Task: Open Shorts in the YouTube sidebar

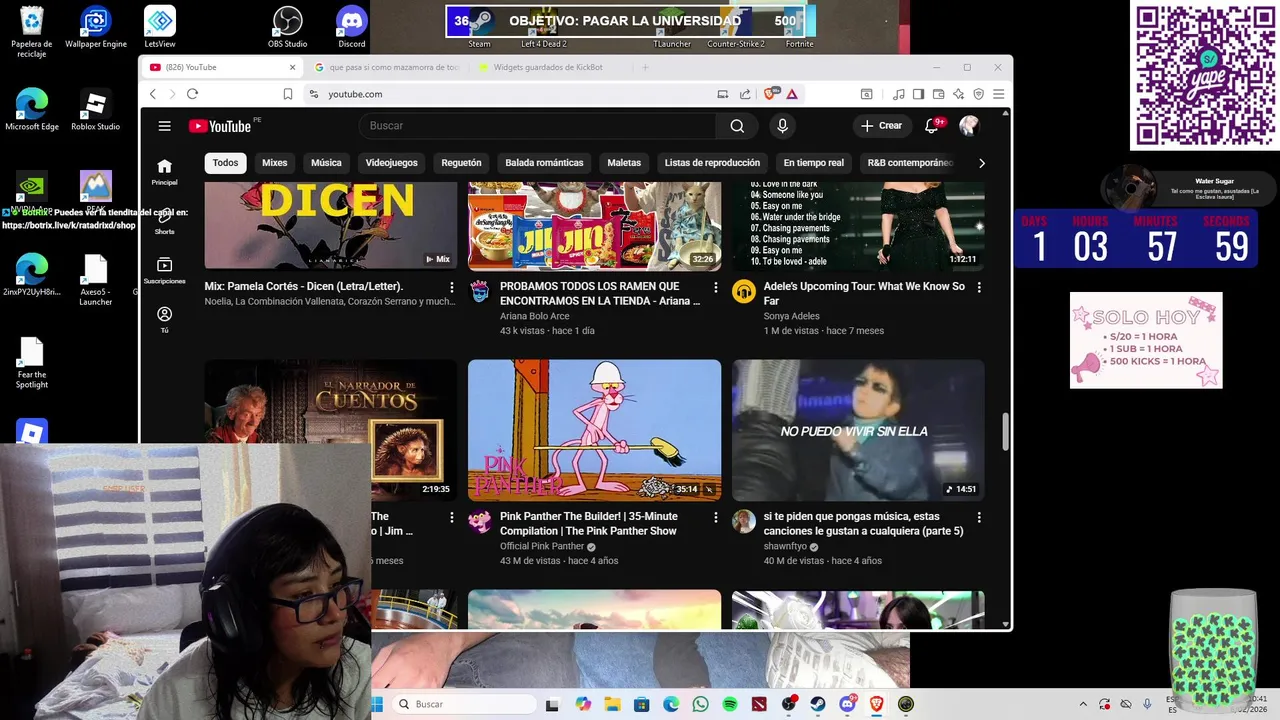Action: coord(164,221)
